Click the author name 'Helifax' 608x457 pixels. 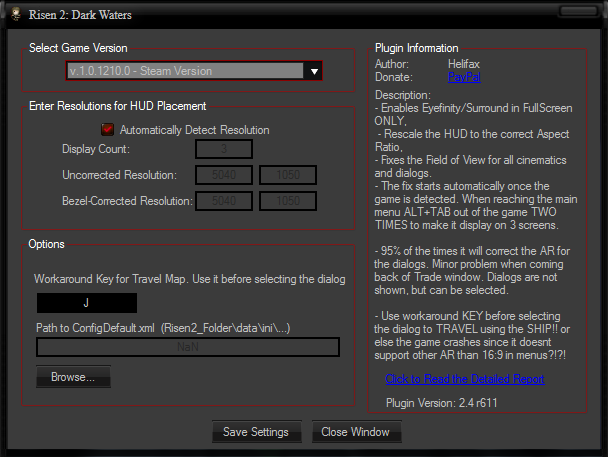[x=464, y=64]
